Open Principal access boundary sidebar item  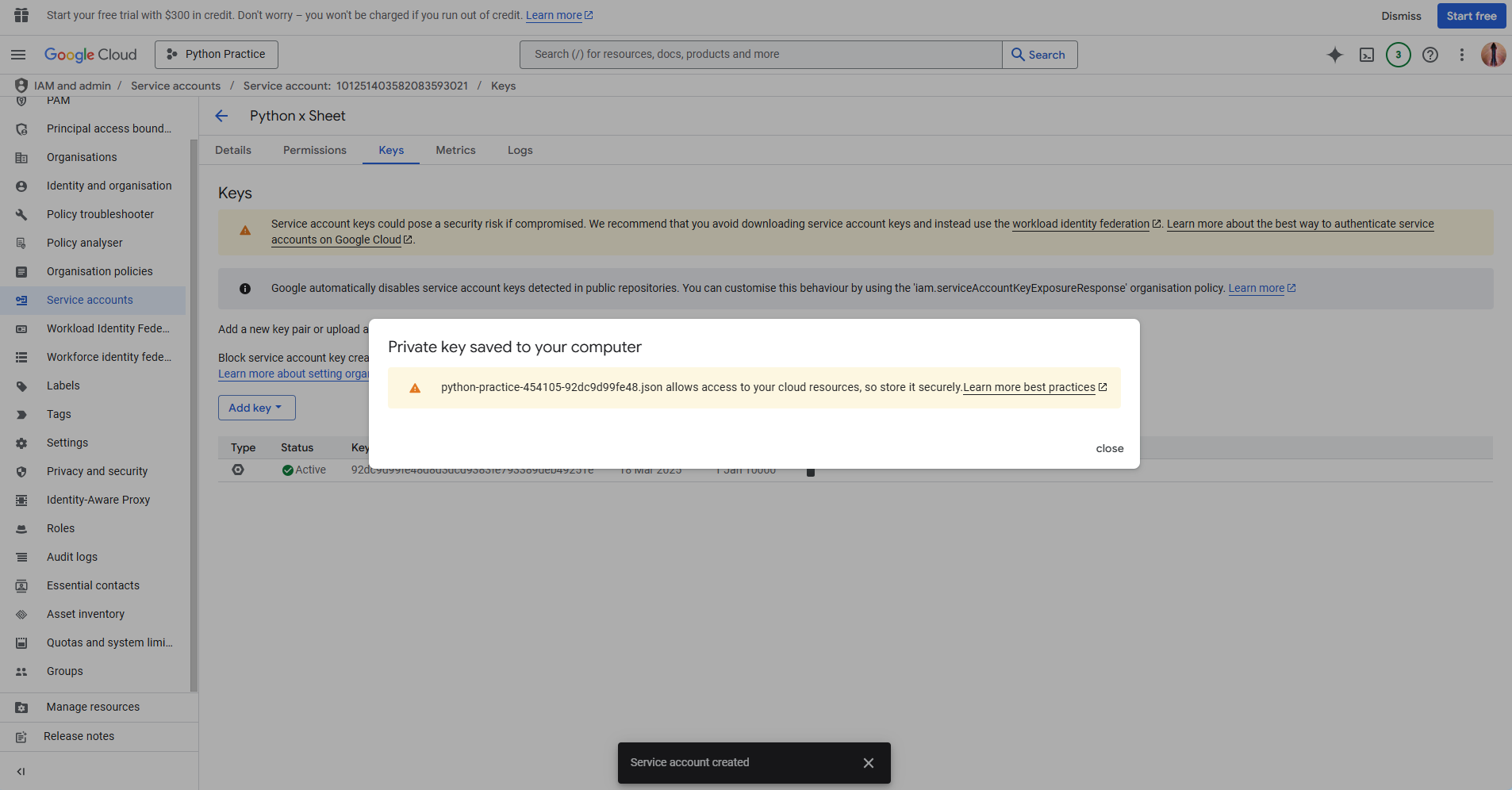pos(93,128)
